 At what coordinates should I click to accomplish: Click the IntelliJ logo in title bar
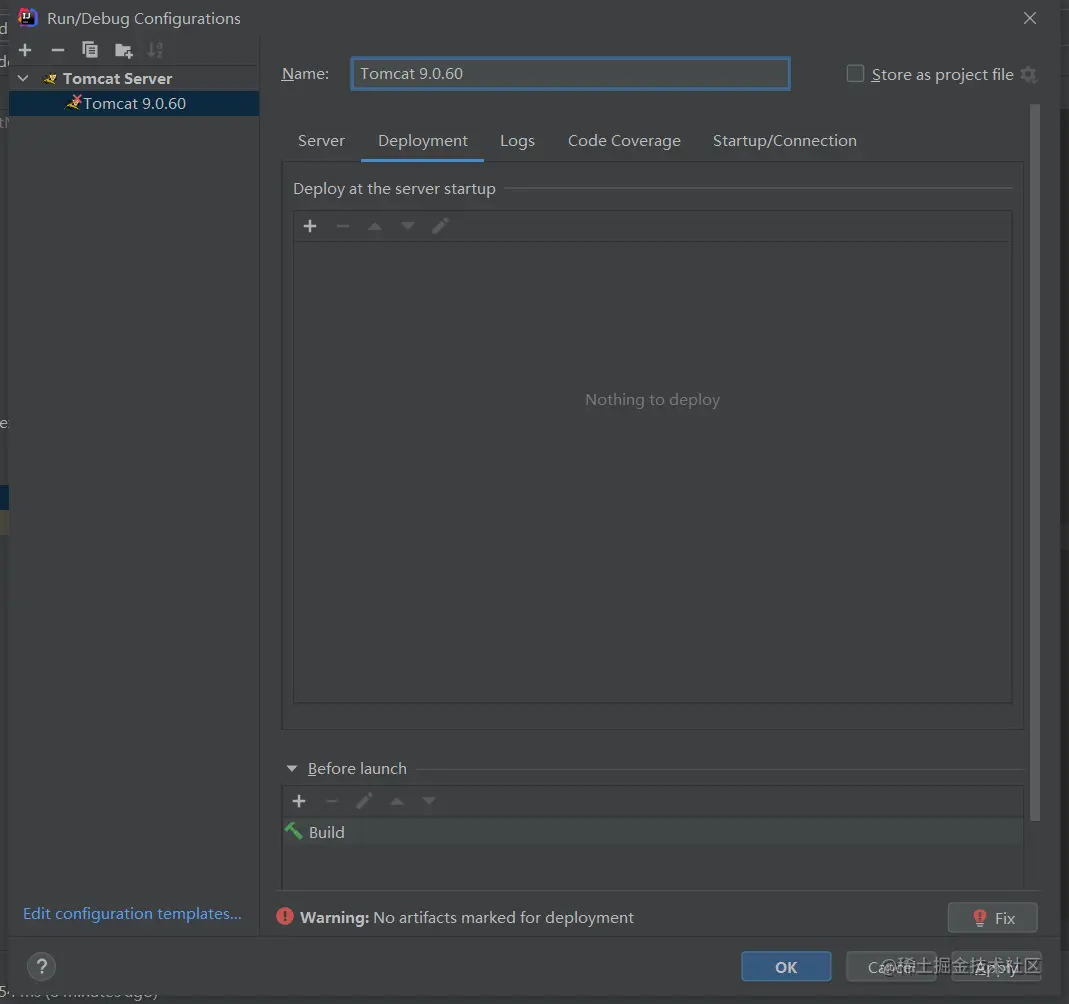pos(27,18)
